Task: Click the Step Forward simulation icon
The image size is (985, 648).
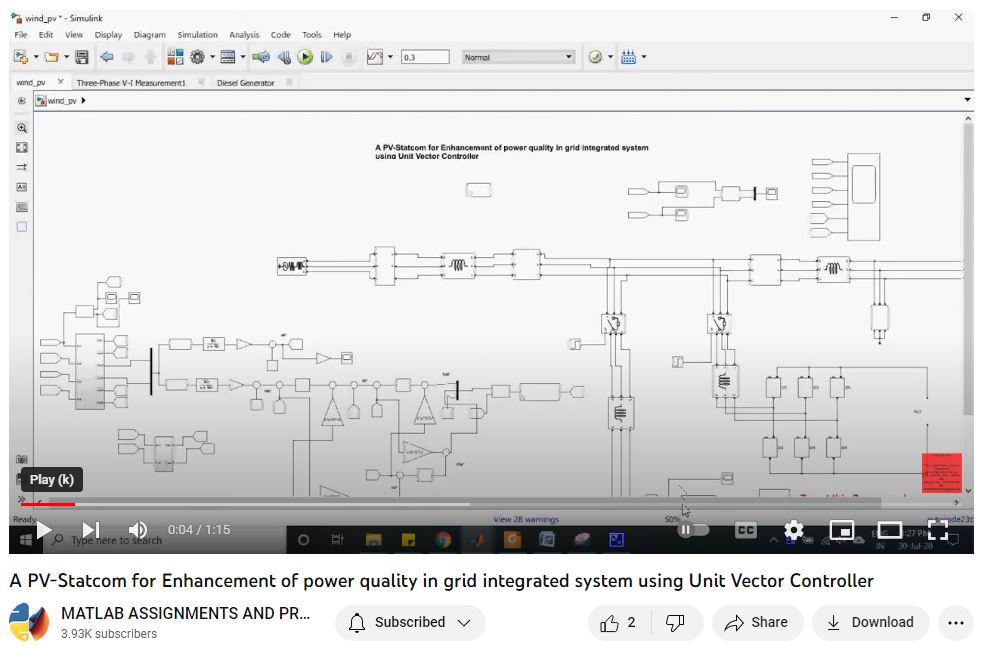Action: (326, 57)
